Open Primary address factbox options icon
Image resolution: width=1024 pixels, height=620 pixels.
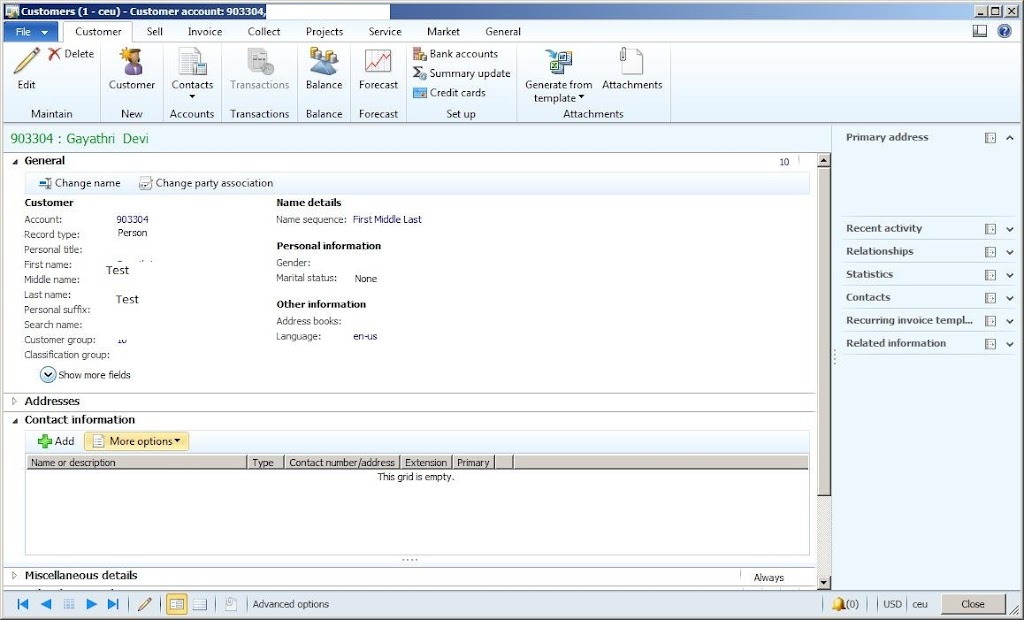click(991, 138)
